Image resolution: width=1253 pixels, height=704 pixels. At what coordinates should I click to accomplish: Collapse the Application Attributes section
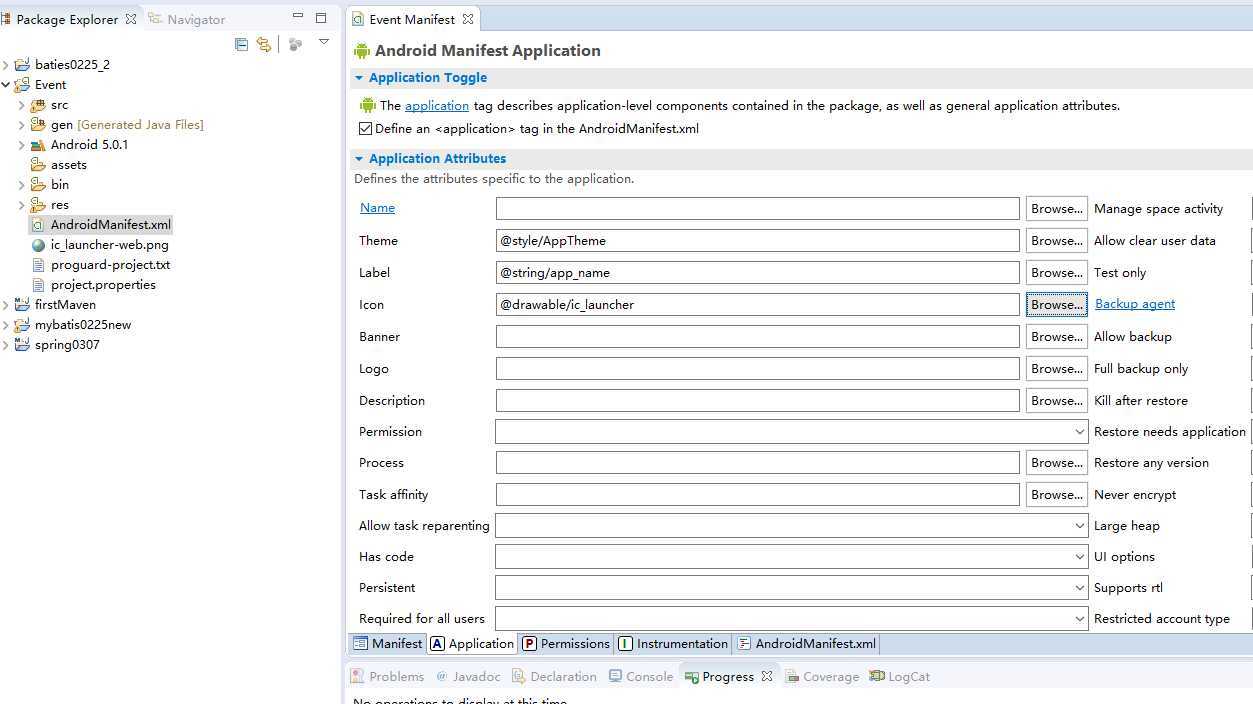(359, 159)
